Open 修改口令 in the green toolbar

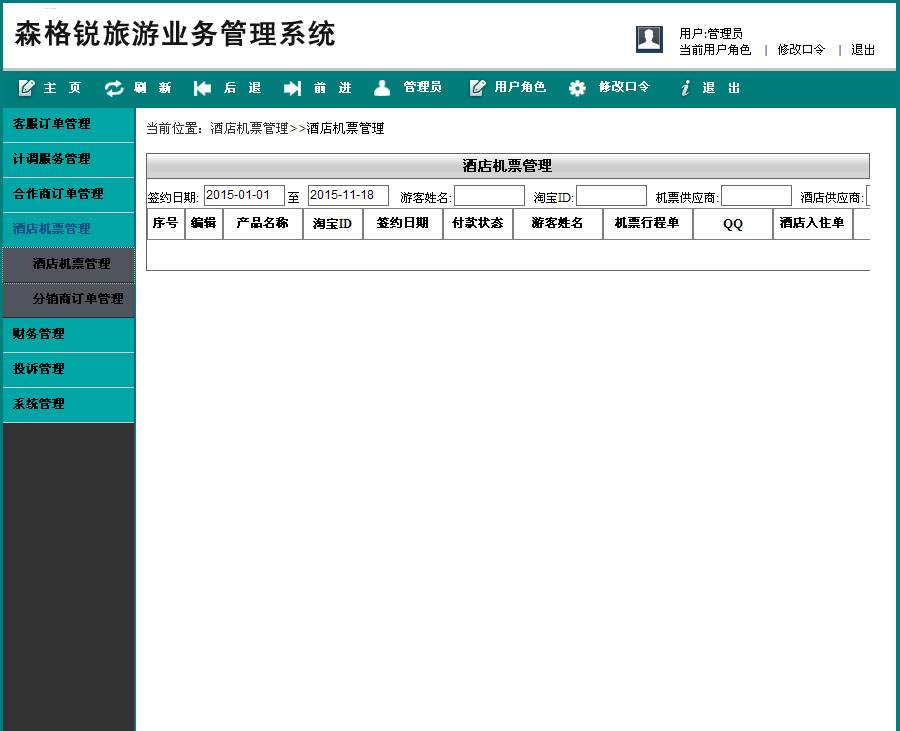click(624, 87)
